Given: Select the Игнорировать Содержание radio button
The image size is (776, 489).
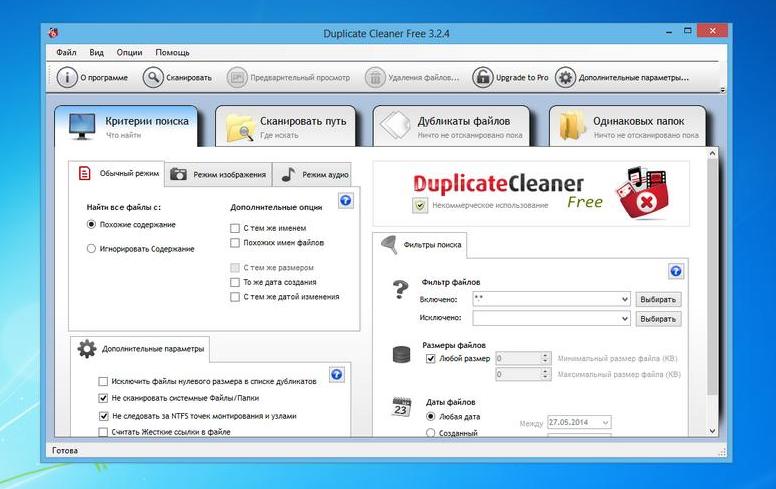Looking at the screenshot, I should click(91, 248).
